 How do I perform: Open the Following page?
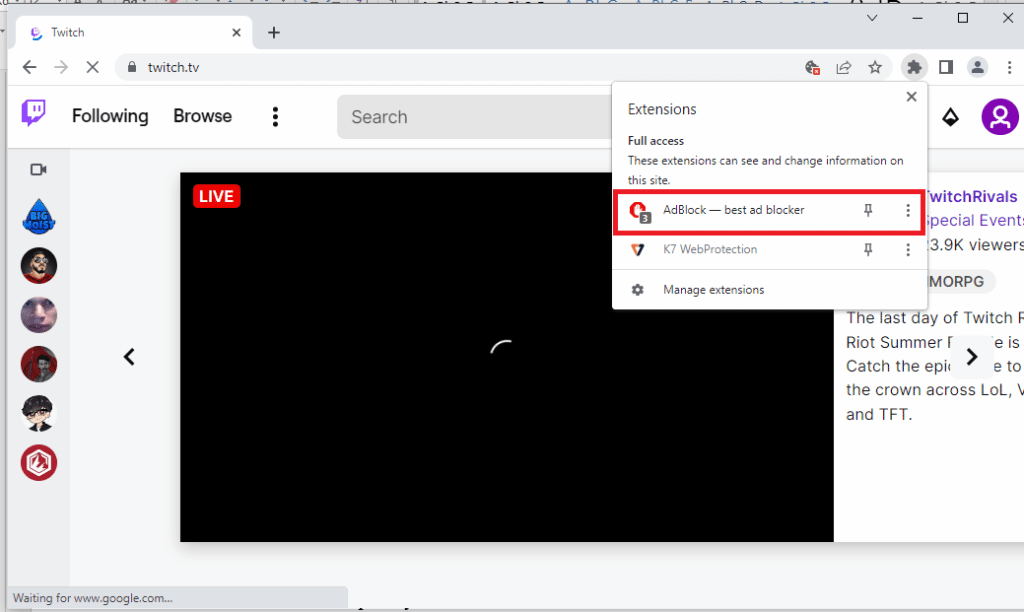pyautogui.click(x=110, y=116)
